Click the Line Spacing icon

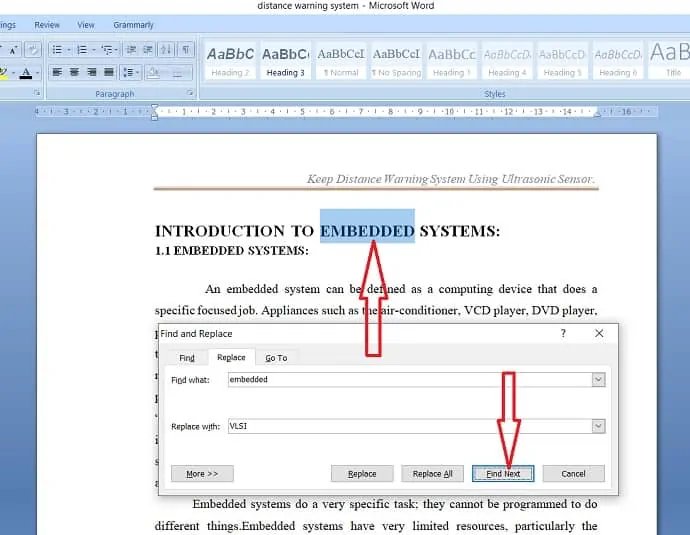[x=128, y=72]
